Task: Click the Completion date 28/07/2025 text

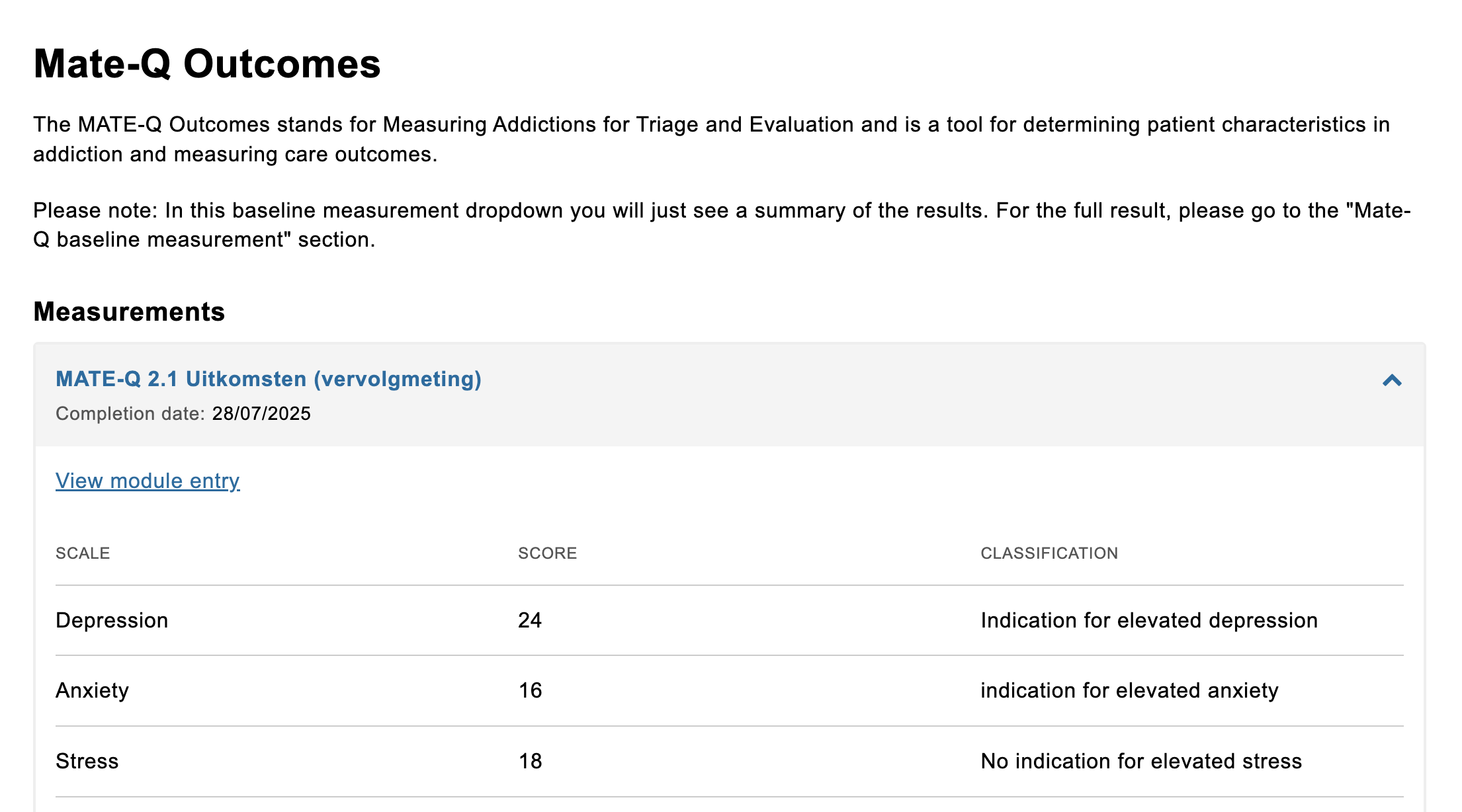Action: (x=183, y=413)
